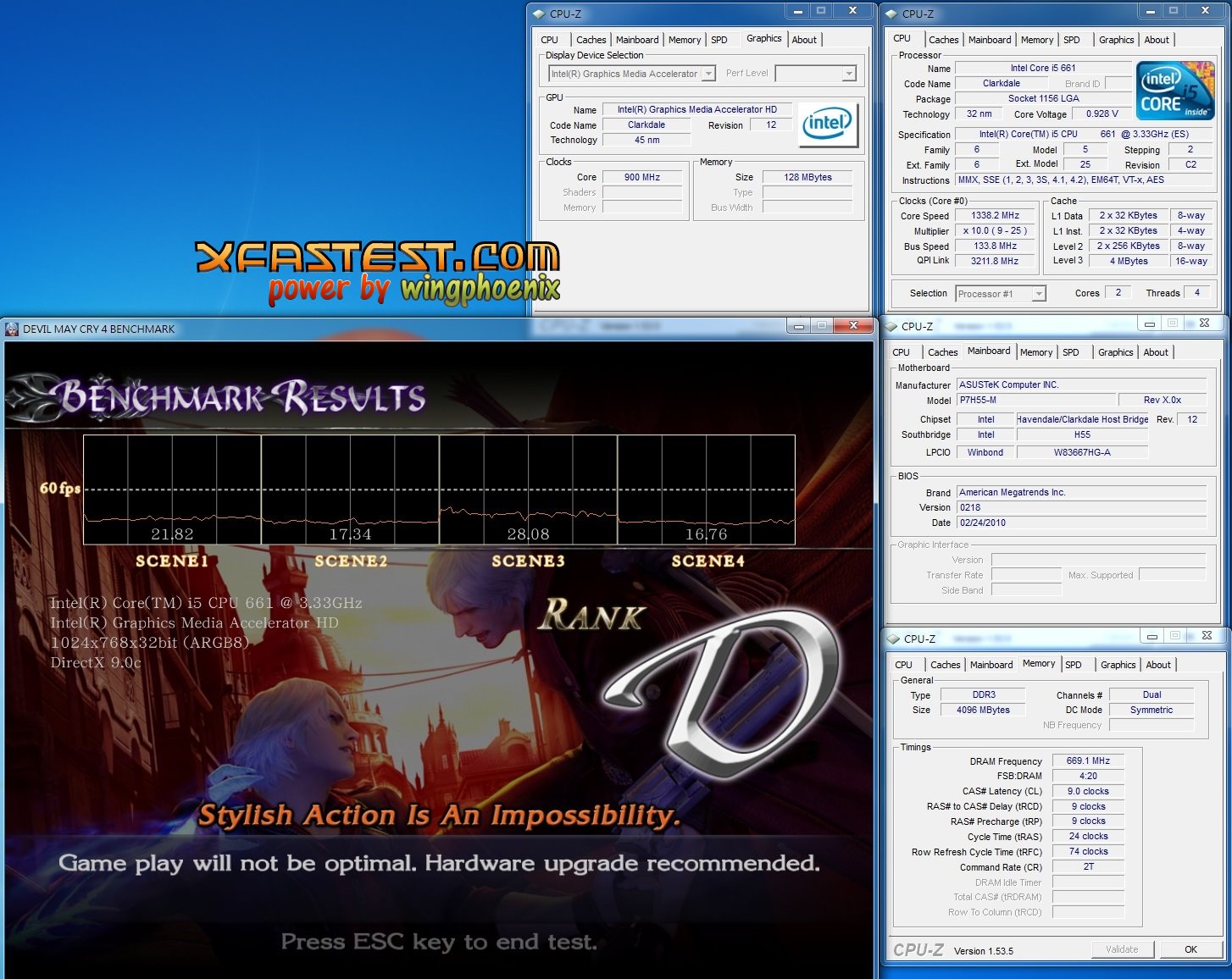Click the CAS# Latency 9.0 clocks value
The width and height of the screenshot is (1232, 979).
tap(1088, 791)
